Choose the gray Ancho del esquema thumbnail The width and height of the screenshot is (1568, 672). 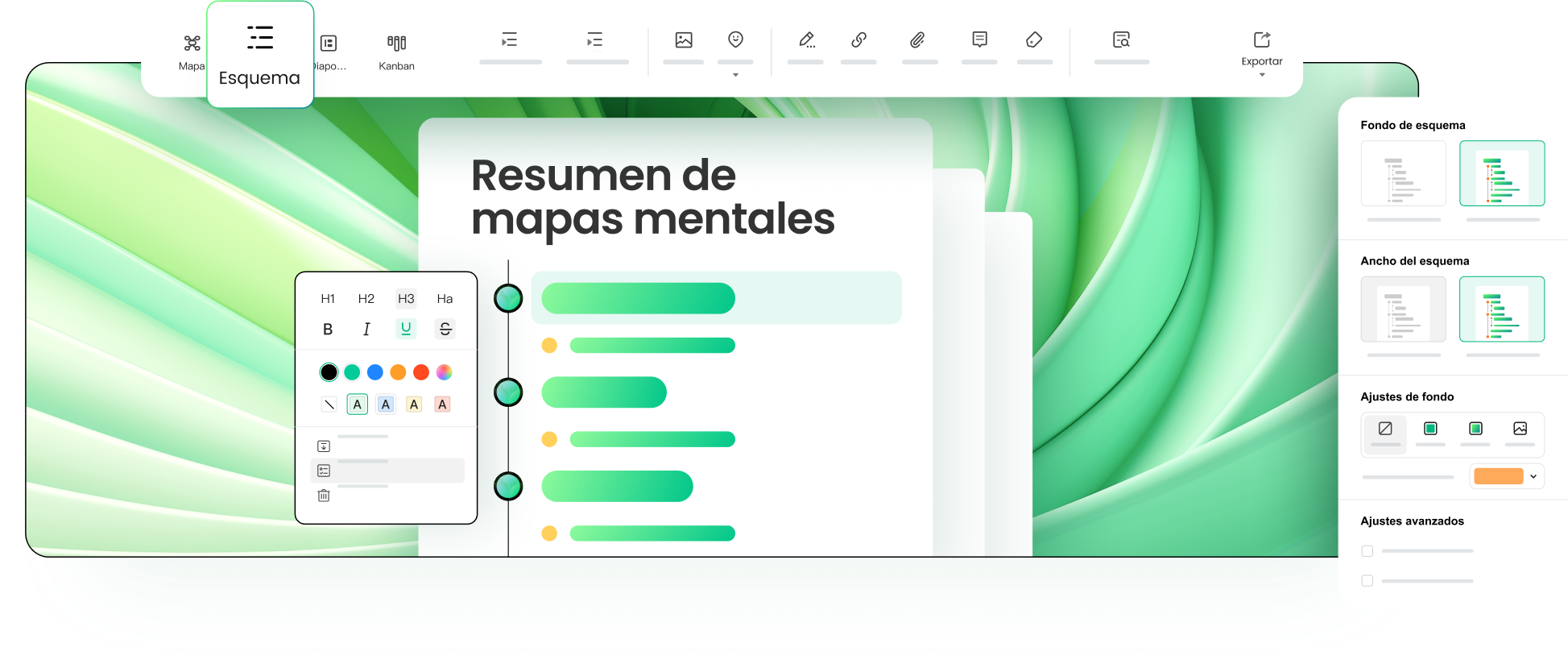pos(1404,309)
